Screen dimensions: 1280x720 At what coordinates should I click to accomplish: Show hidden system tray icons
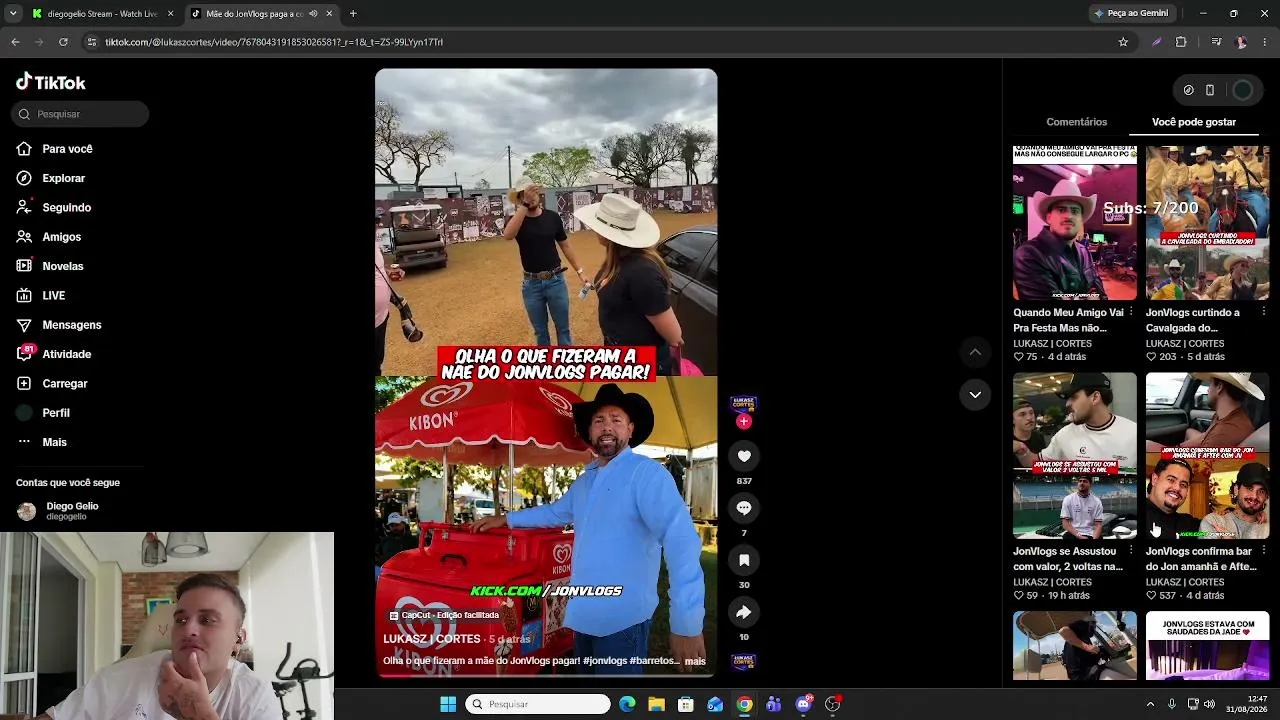(x=1150, y=704)
